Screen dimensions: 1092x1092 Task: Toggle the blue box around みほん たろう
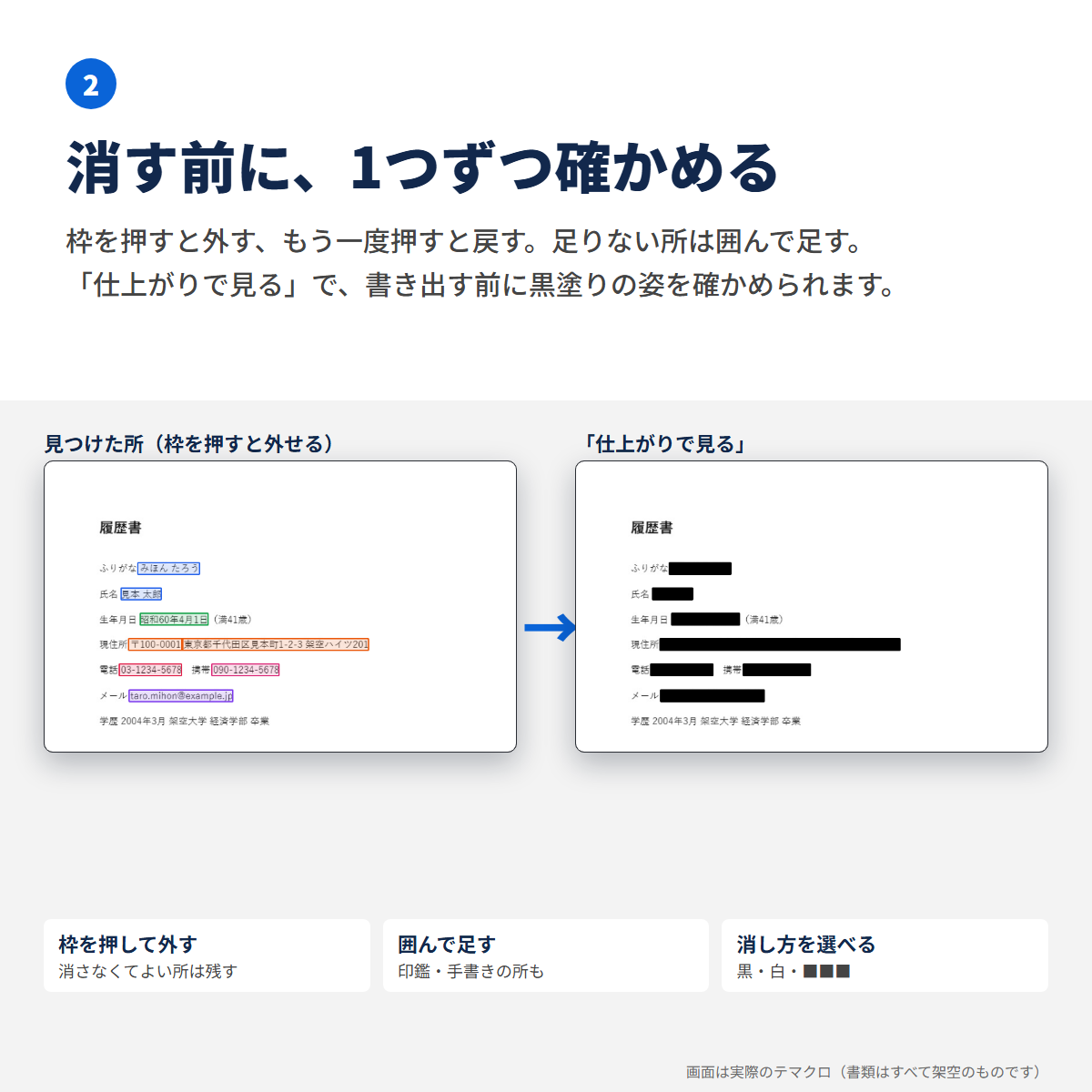[x=169, y=568]
